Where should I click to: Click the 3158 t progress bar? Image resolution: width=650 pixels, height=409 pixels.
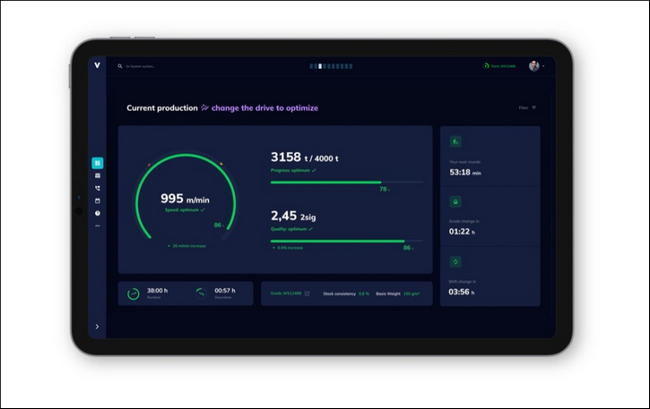pyautogui.click(x=347, y=182)
